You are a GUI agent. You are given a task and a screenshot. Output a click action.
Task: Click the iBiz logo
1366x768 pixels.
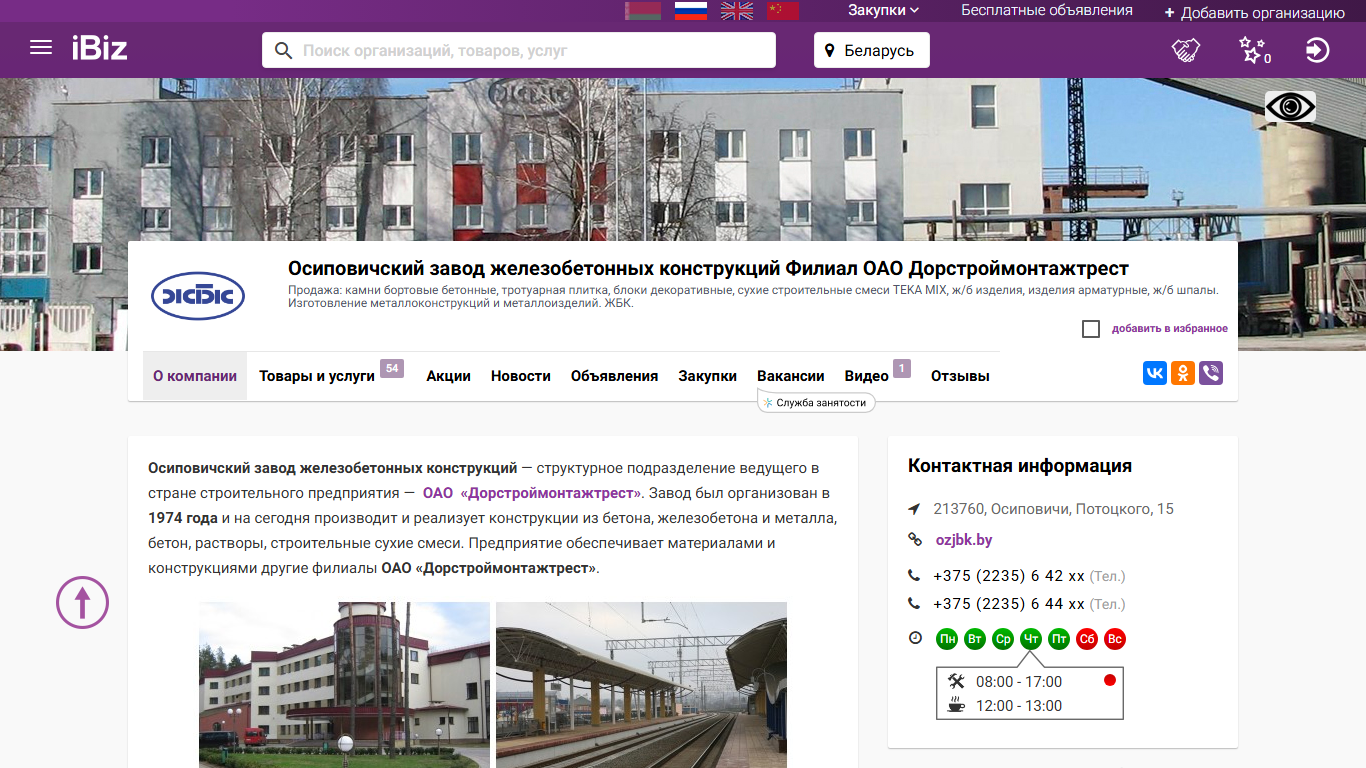point(99,48)
